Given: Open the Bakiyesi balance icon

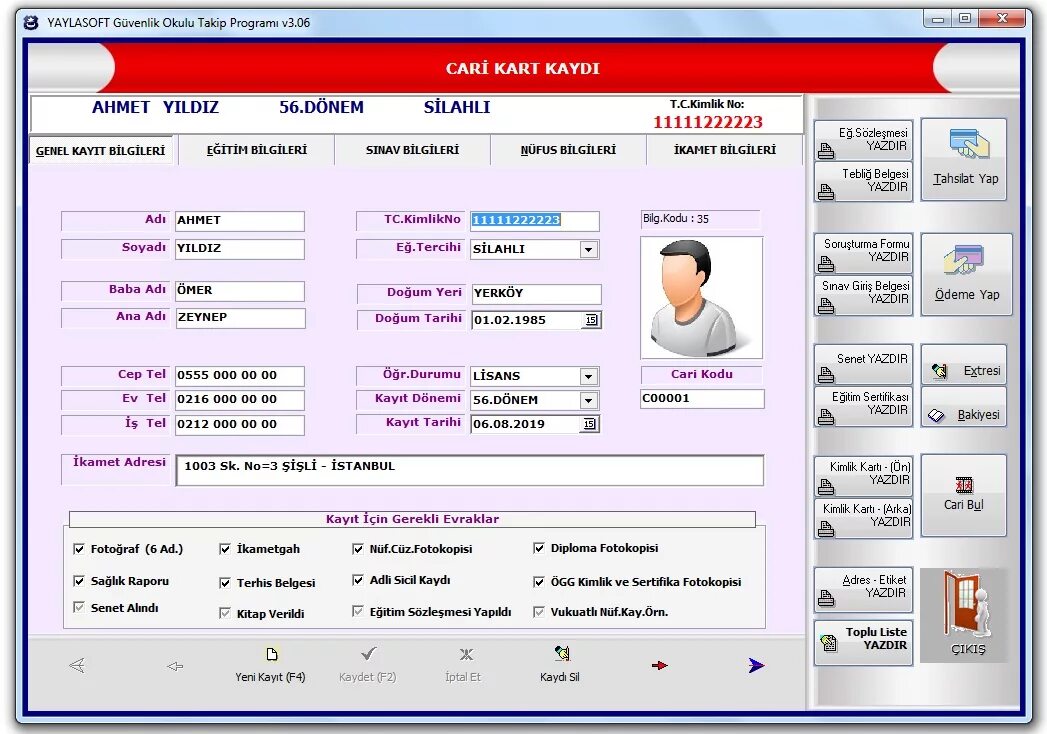Looking at the screenshot, I should click(x=936, y=415).
